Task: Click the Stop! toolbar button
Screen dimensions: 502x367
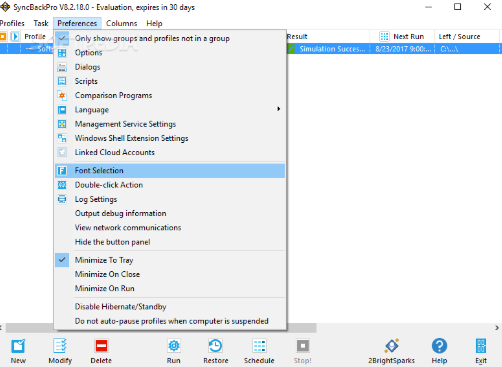Action: (303, 351)
